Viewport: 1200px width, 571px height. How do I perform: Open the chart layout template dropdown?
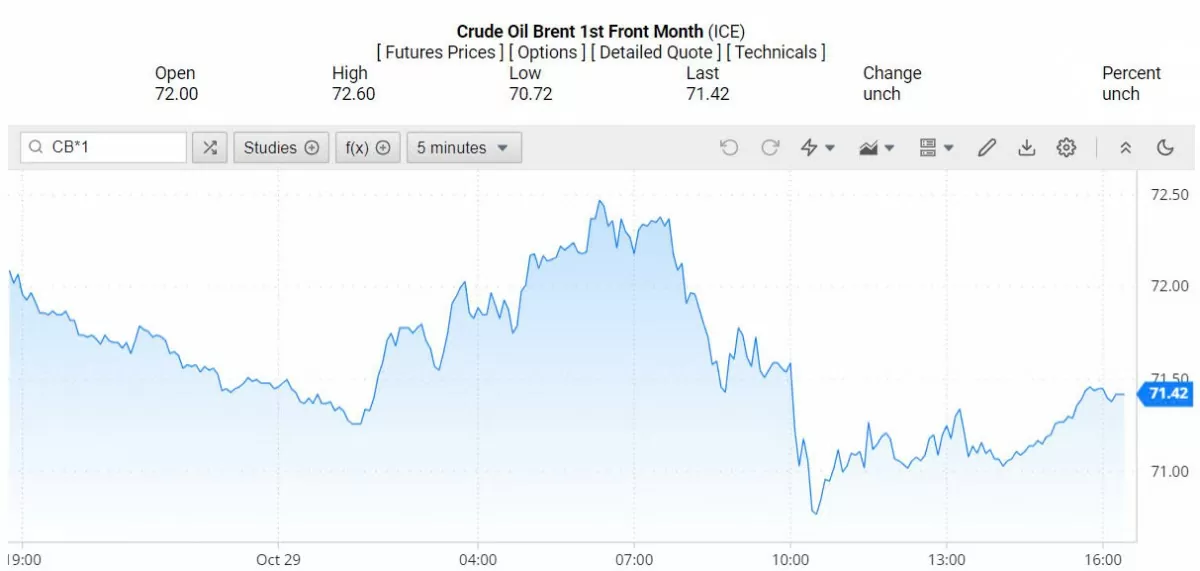936,148
